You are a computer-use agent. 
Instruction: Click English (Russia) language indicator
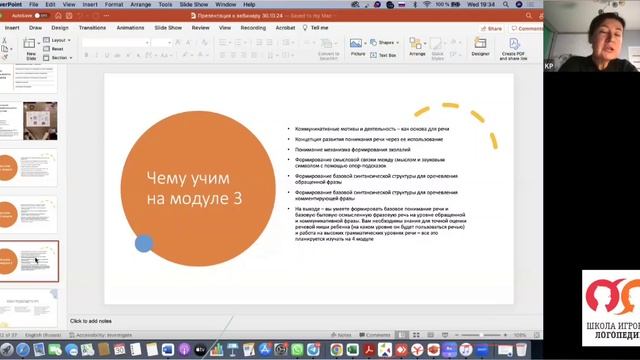coord(43,335)
